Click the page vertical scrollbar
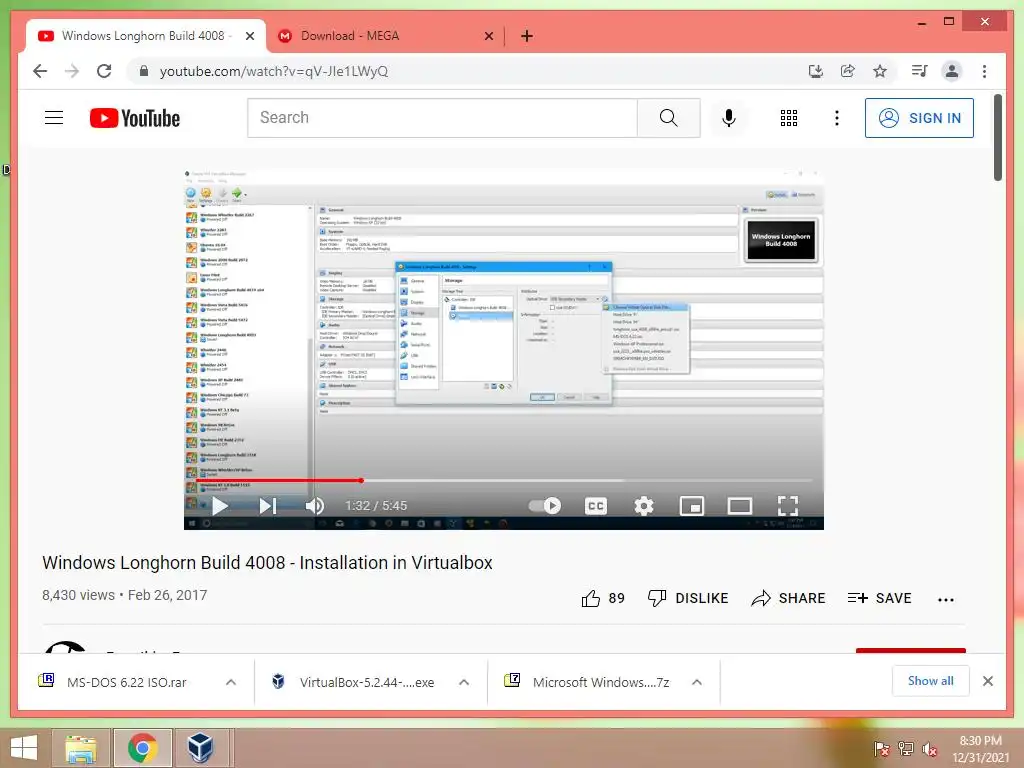The image size is (1024, 768). click(997, 137)
